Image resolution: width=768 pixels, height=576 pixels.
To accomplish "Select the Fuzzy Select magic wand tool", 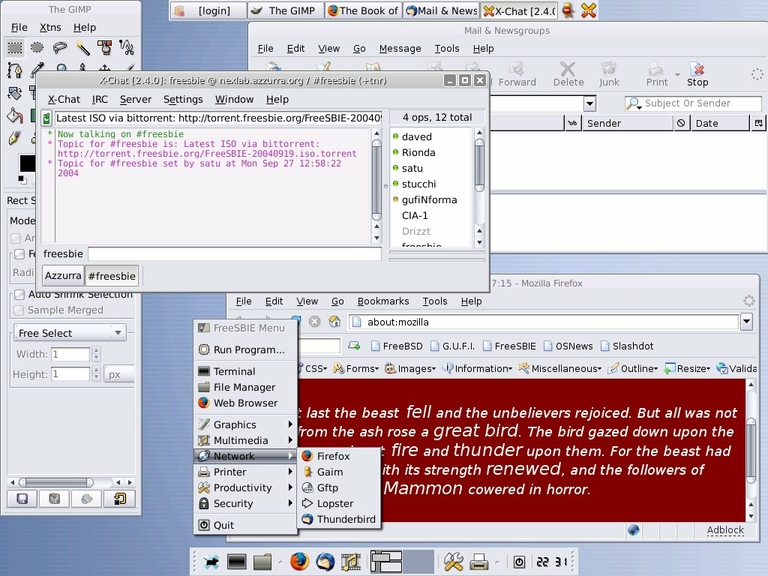I will pyautogui.click(x=83, y=48).
